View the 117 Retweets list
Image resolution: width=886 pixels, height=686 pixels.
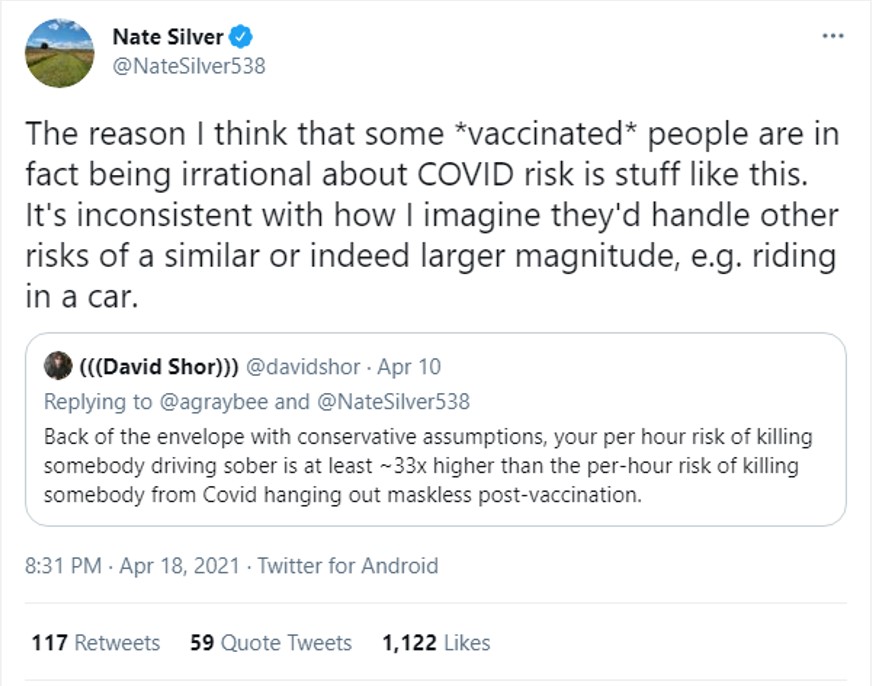[x=95, y=642]
